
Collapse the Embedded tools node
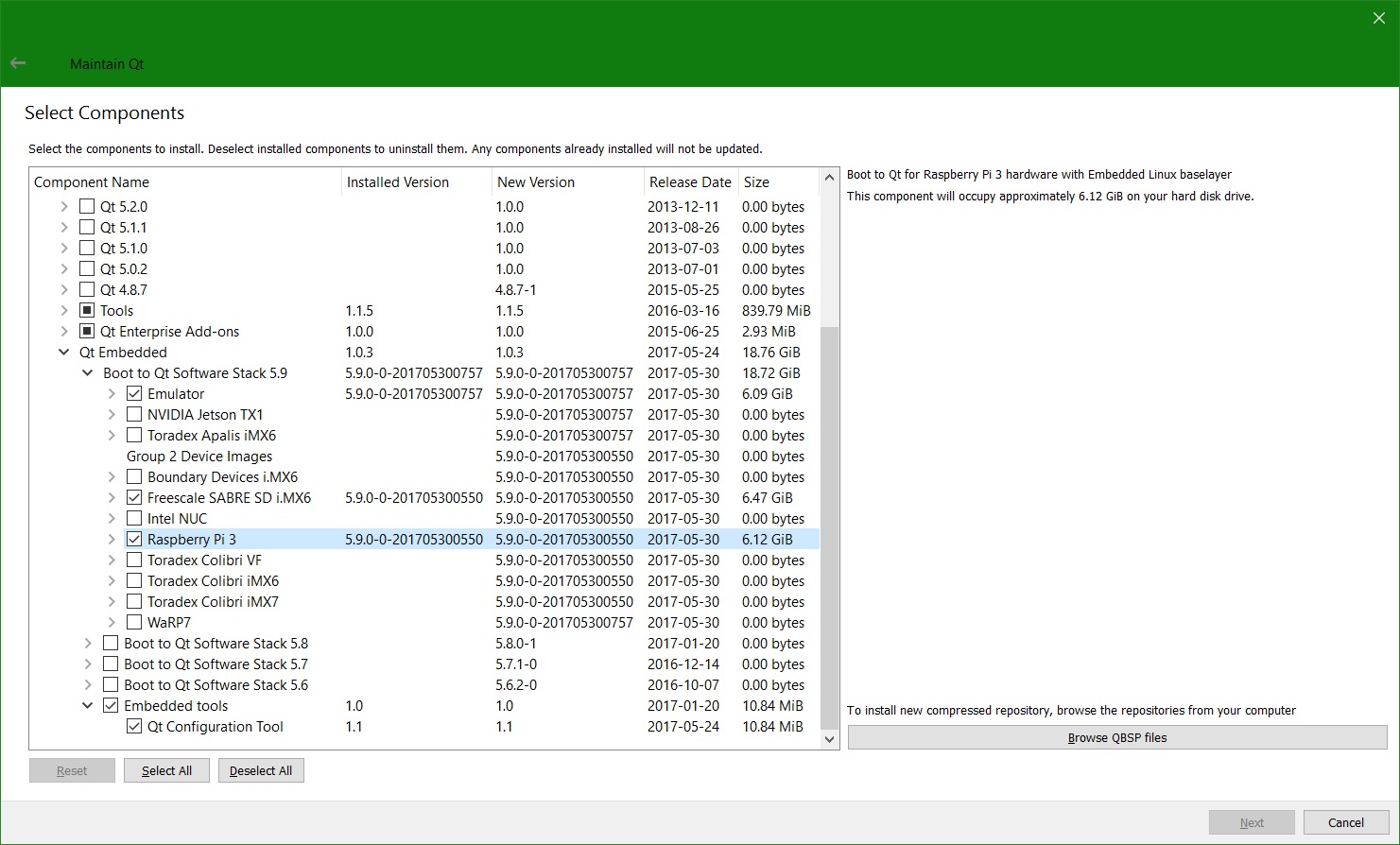point(87,705)
